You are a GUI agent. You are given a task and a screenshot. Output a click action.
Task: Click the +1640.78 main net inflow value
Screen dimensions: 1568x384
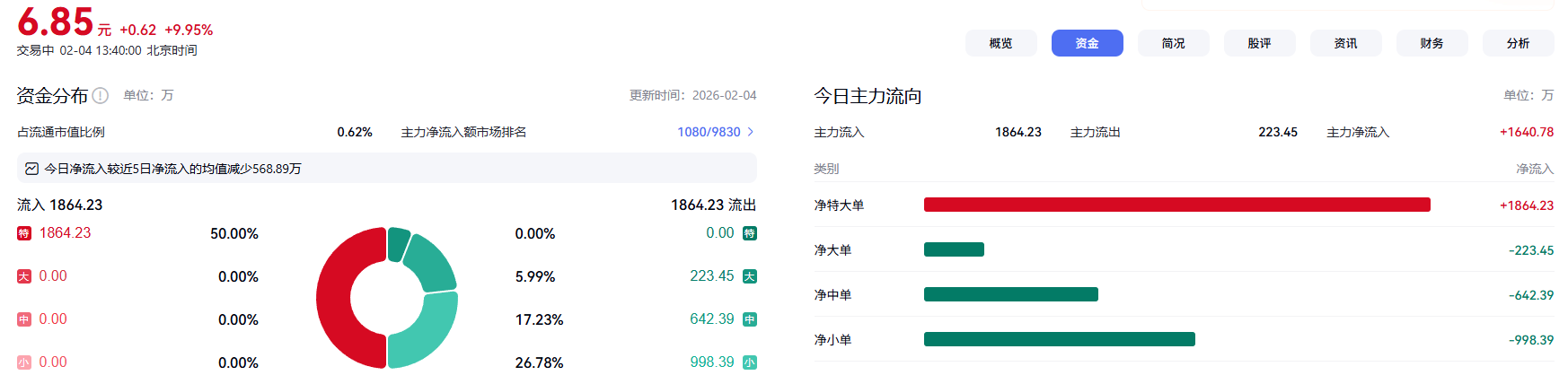pos(1527,132)
